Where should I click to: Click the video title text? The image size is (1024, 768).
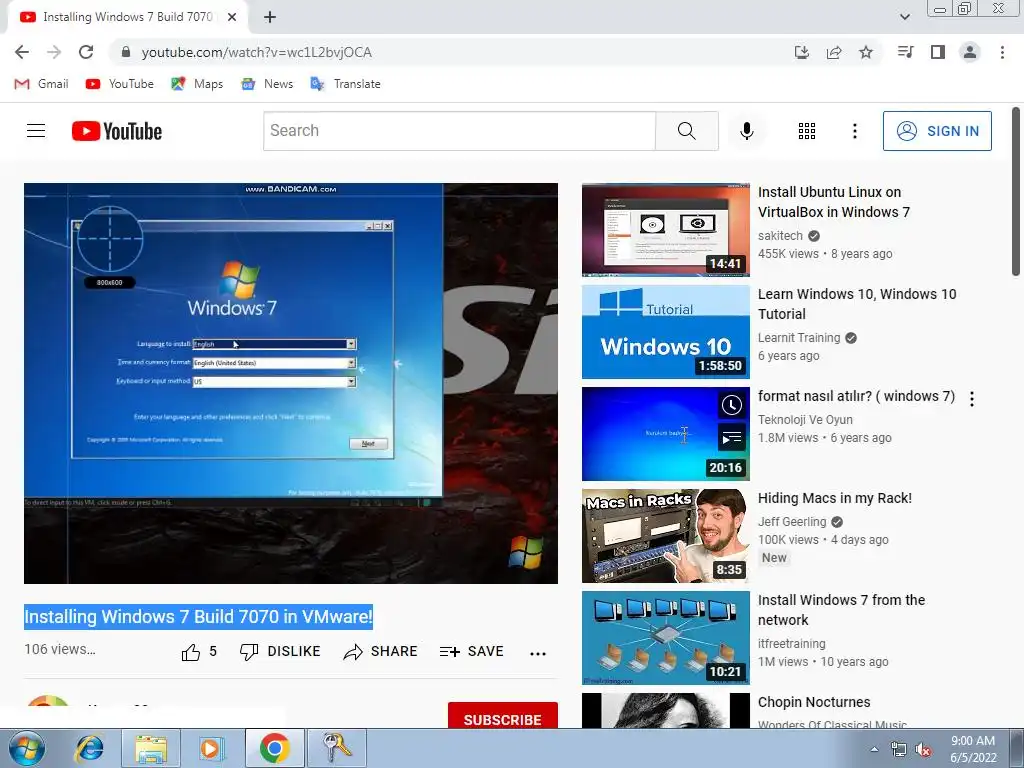[x=199, y=616]
